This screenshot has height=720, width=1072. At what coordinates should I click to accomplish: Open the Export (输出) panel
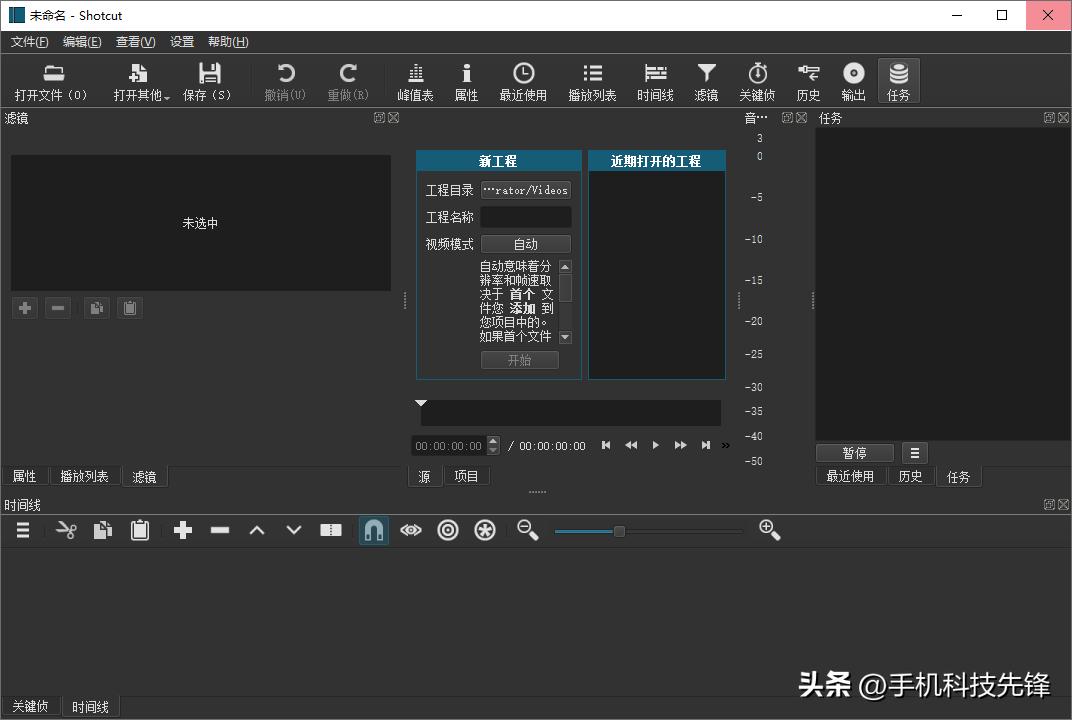pos(852,80)
